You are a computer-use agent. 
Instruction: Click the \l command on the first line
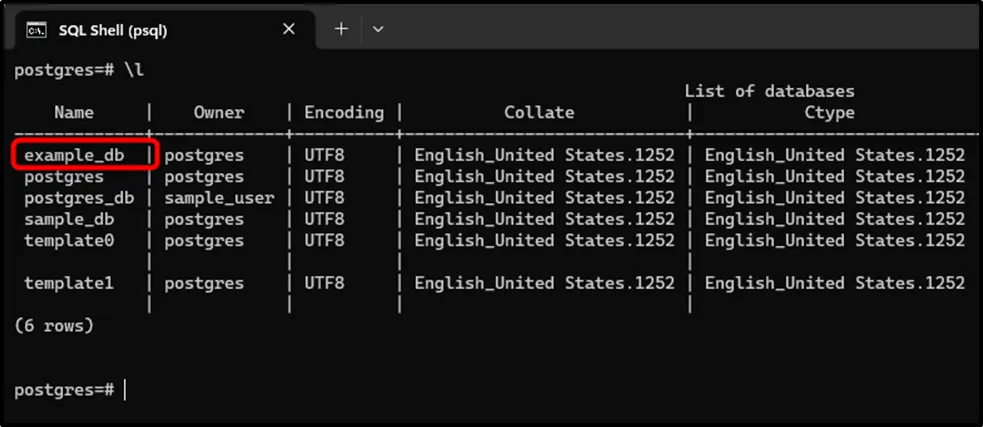[134, 70]
